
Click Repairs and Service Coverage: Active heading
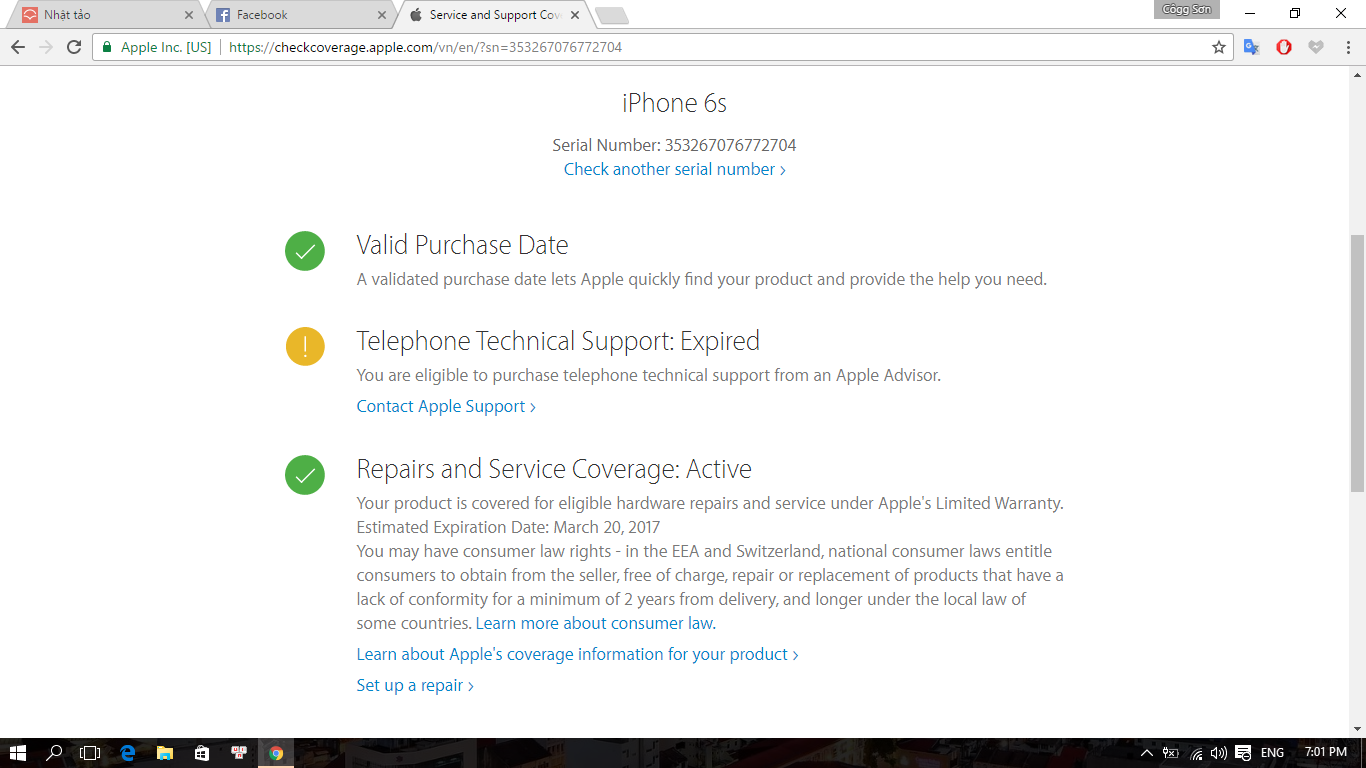(x=554, y=469)
